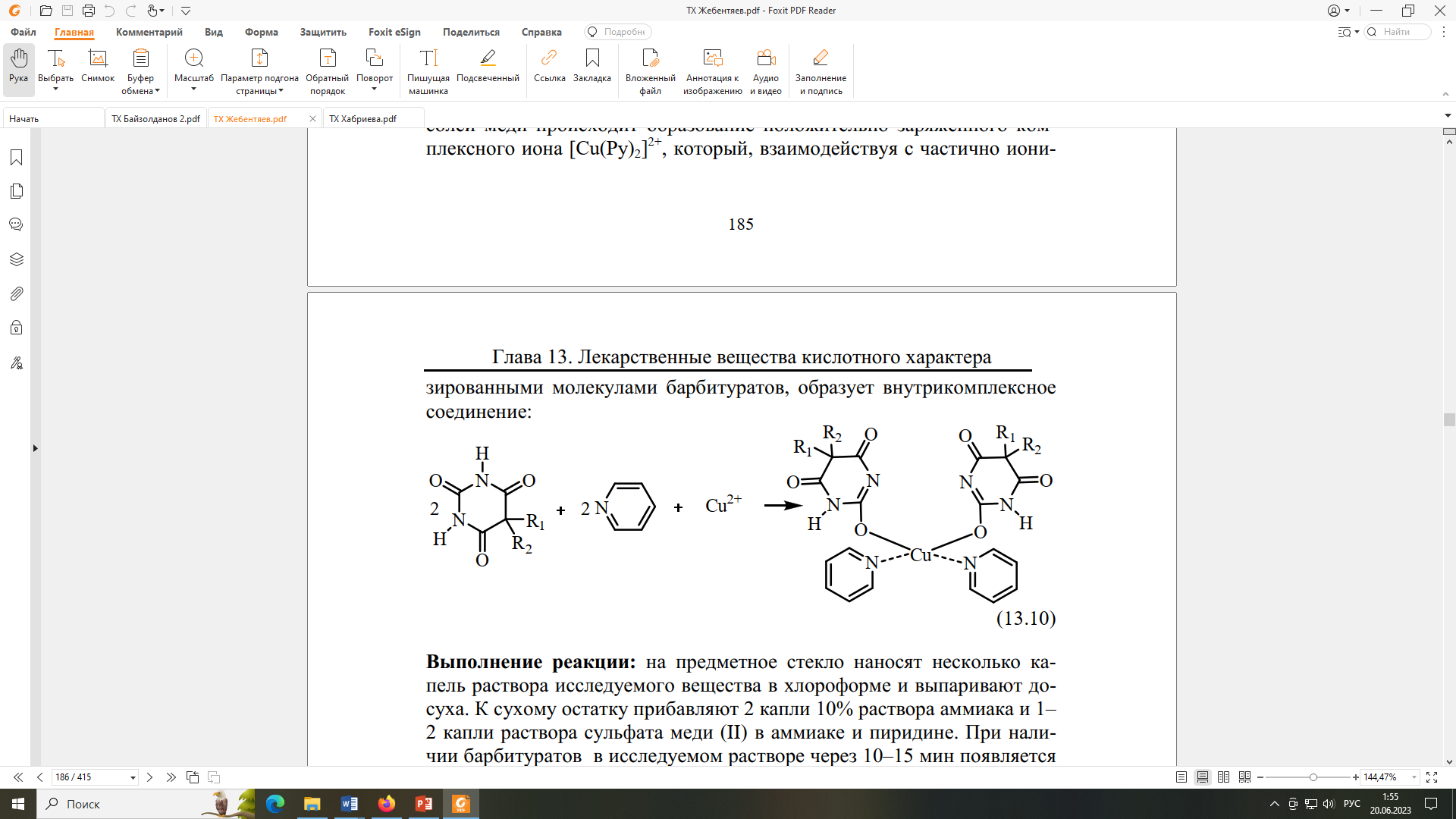Screen dimensions: 1456x819
Task: Open the layers panel in sidebar
Action: click(x=16, y=259)
